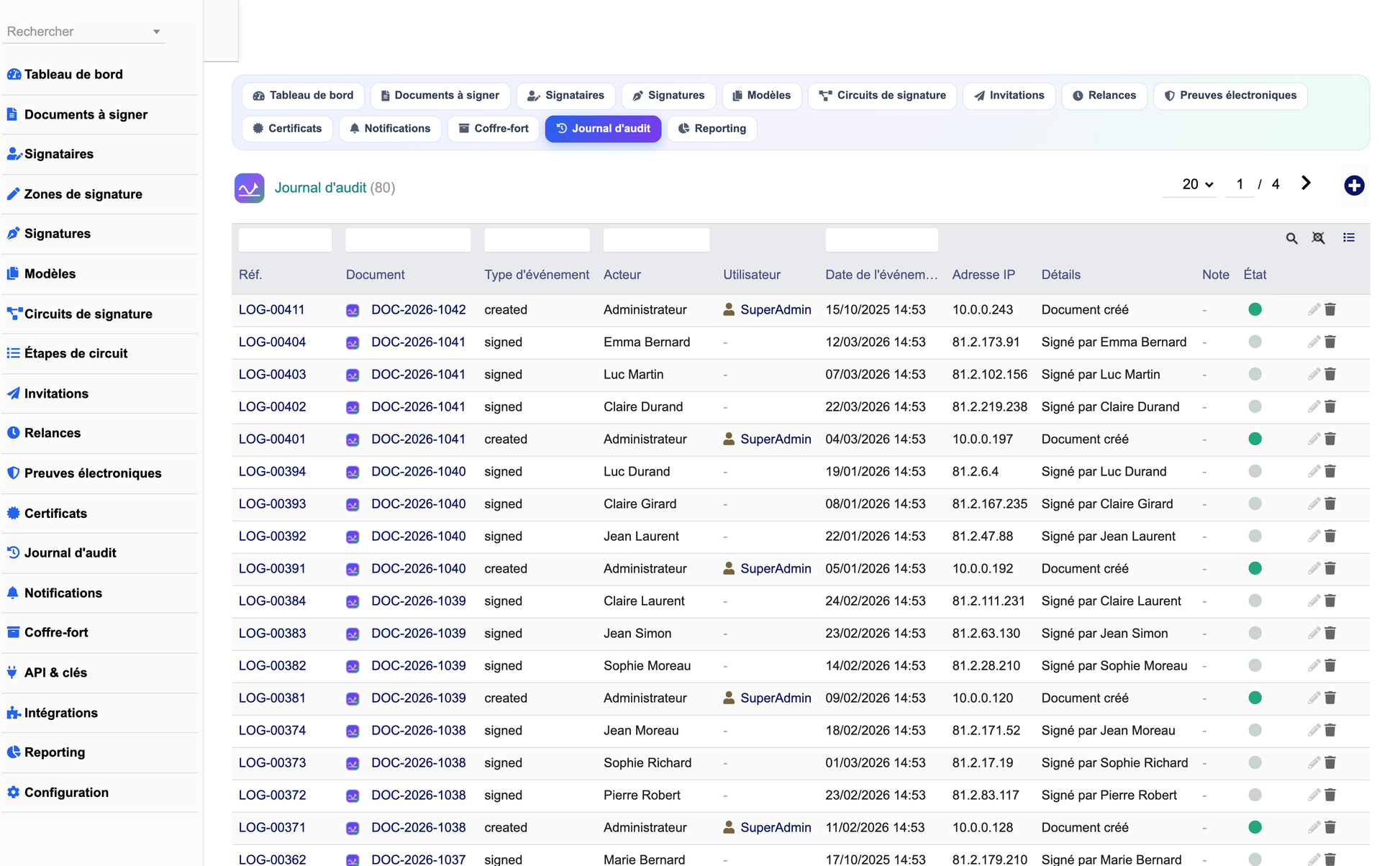Click the page number field showing 1
Image resolution: width=1400 pixels, height=866 pixels.
coord(1240,184)
